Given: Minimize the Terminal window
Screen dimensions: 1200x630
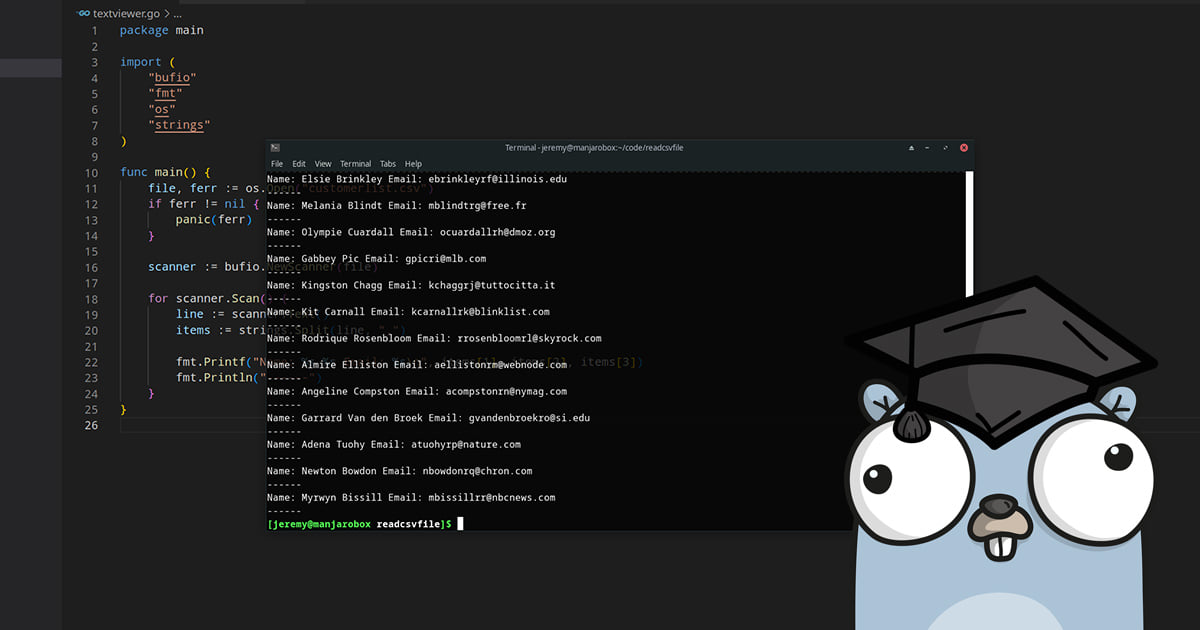Looking at the screenshot, I should point(929,148).
